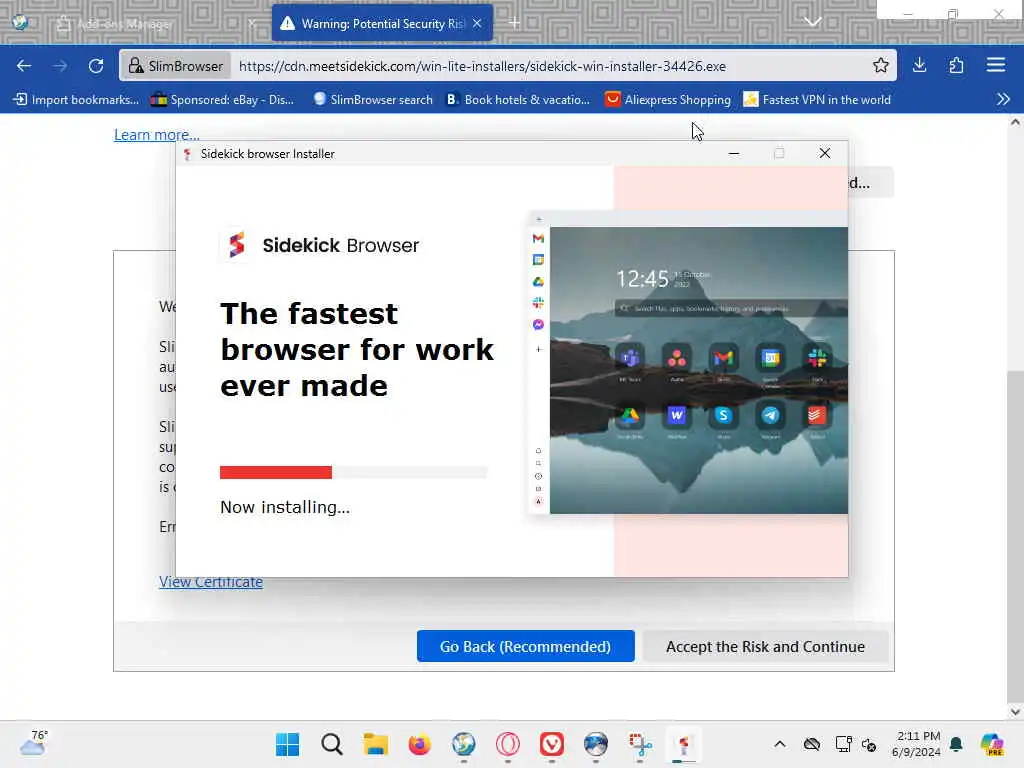Image resolution: width=1024 pixels, height=768 pixels.
Task: Open Windows taskbar search
Action: 332,744
